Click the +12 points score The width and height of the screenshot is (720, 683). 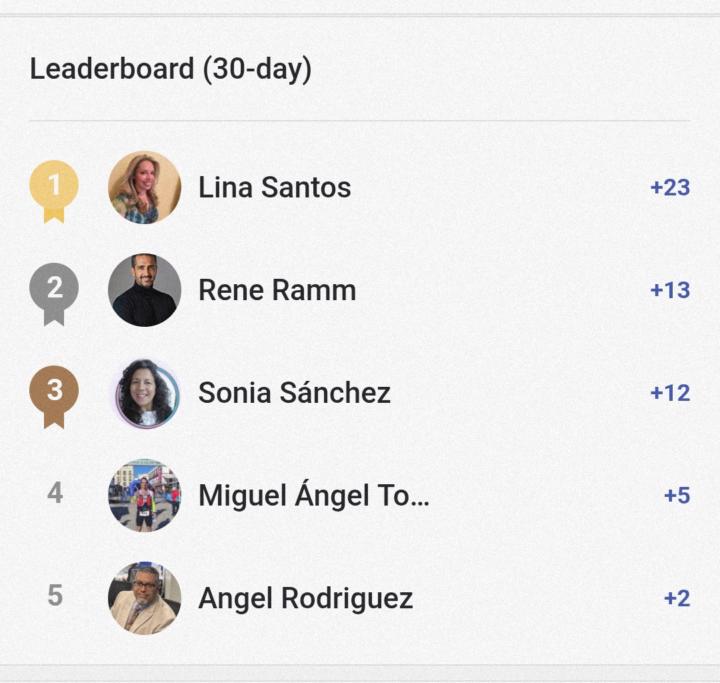click(669, 393)
